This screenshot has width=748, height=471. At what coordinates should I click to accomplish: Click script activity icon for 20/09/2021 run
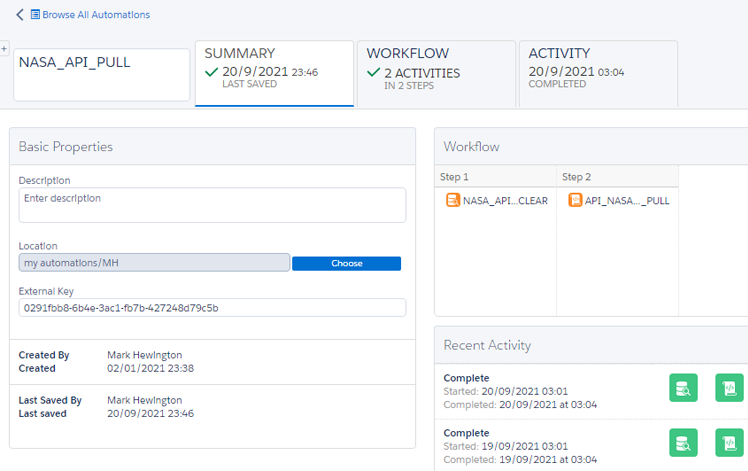(x=729, y=388)
